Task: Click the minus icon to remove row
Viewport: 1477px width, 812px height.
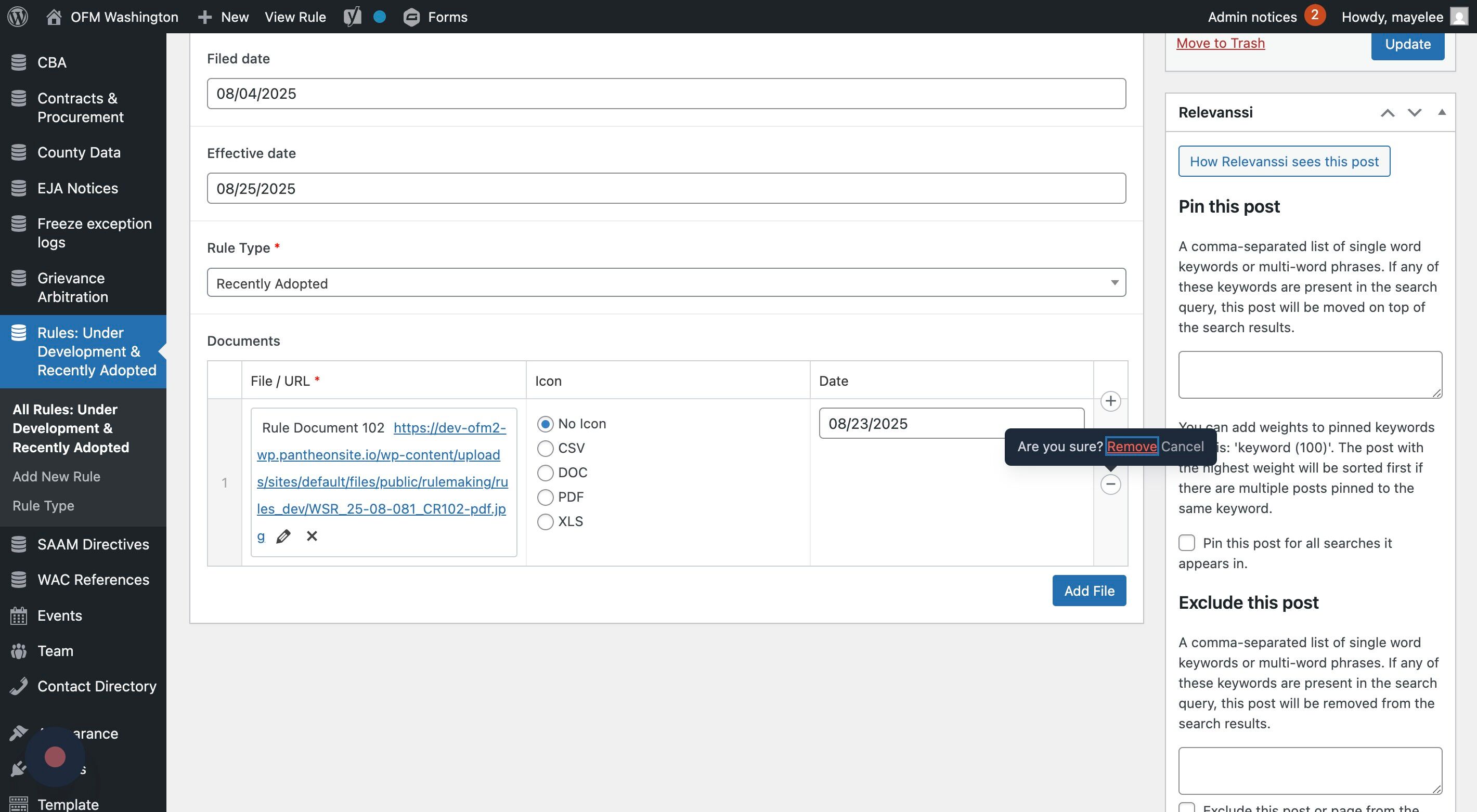Action: (1110, 484)
